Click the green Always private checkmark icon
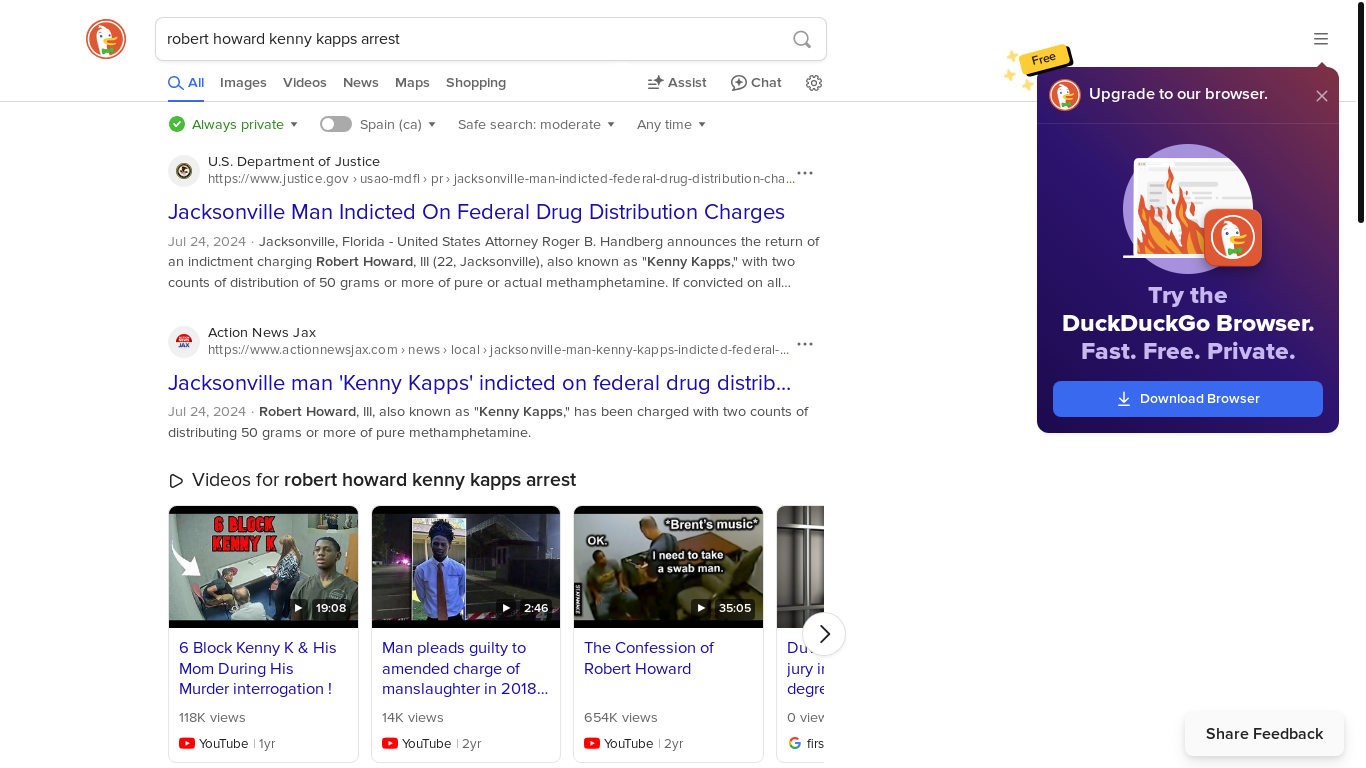The width and height of the screenshot is (1366, 768). click(x=177, y=124)
